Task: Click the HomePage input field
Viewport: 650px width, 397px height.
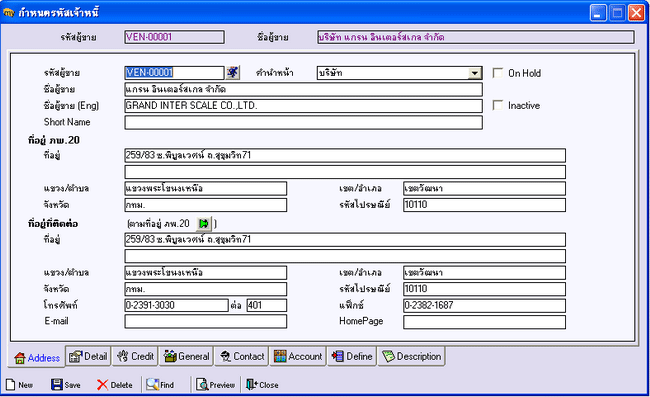Action: coord(484,322)
